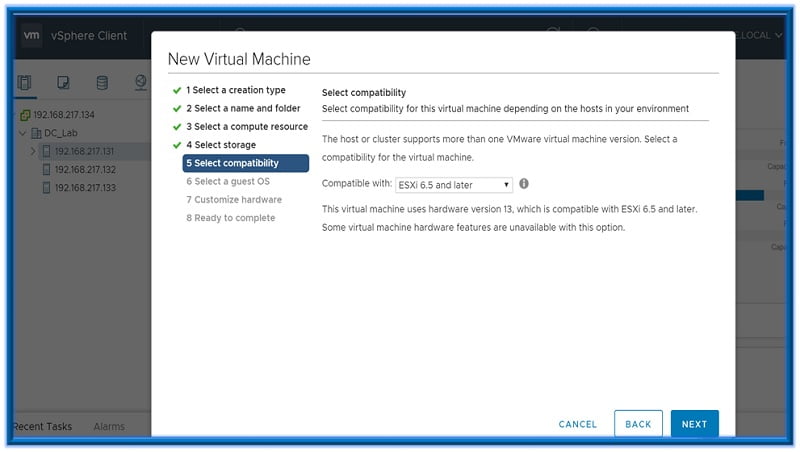Click the vCenter icon for 192.168.217.134
This screenshot has height=452, width=800.
25,115
